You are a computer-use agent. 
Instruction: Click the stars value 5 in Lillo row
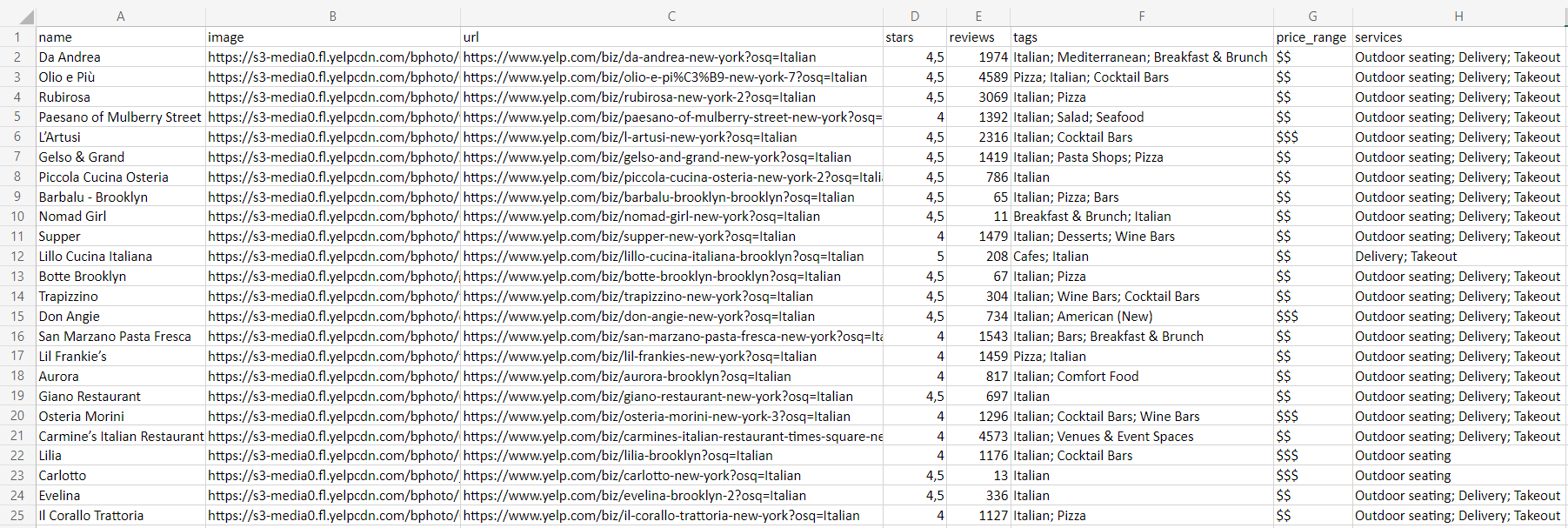[915, 257]
